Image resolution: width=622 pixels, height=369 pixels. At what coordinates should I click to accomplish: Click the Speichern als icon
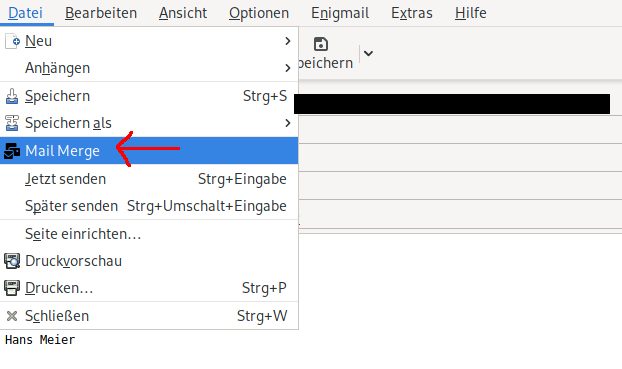pyautogui.click(x=12, y=123)
